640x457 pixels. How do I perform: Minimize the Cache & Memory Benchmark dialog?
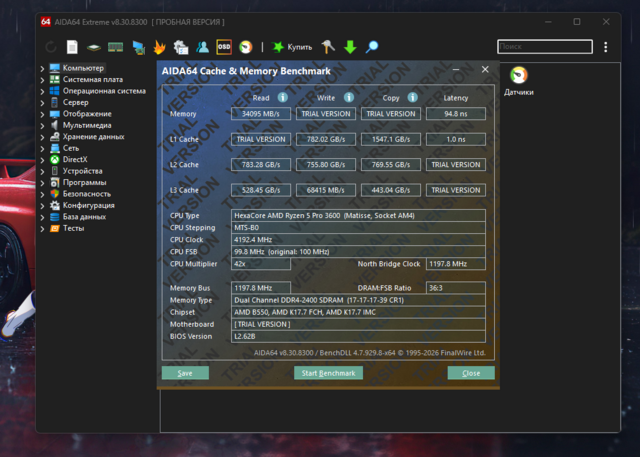pos(456,70)
